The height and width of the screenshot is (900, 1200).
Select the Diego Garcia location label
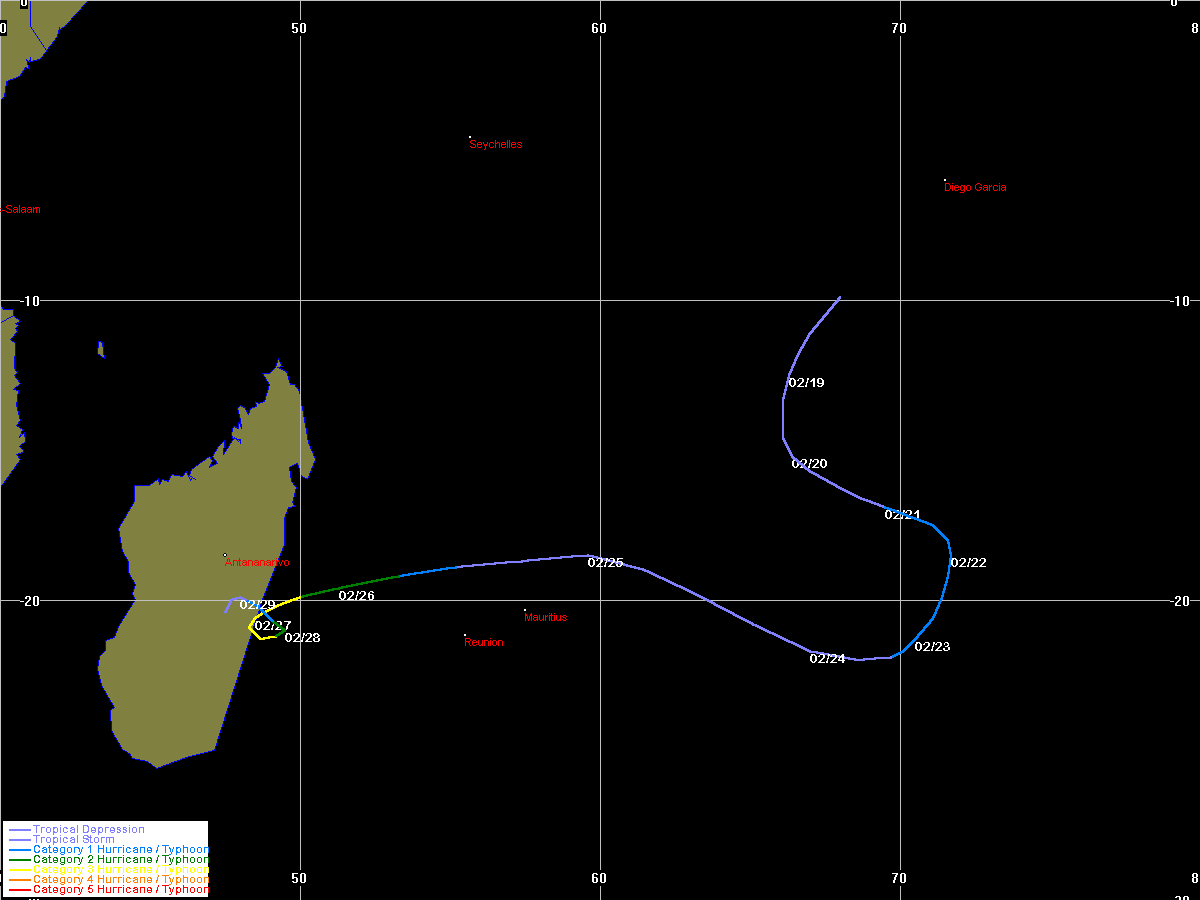pyautogui.click(x=975, y=188)
